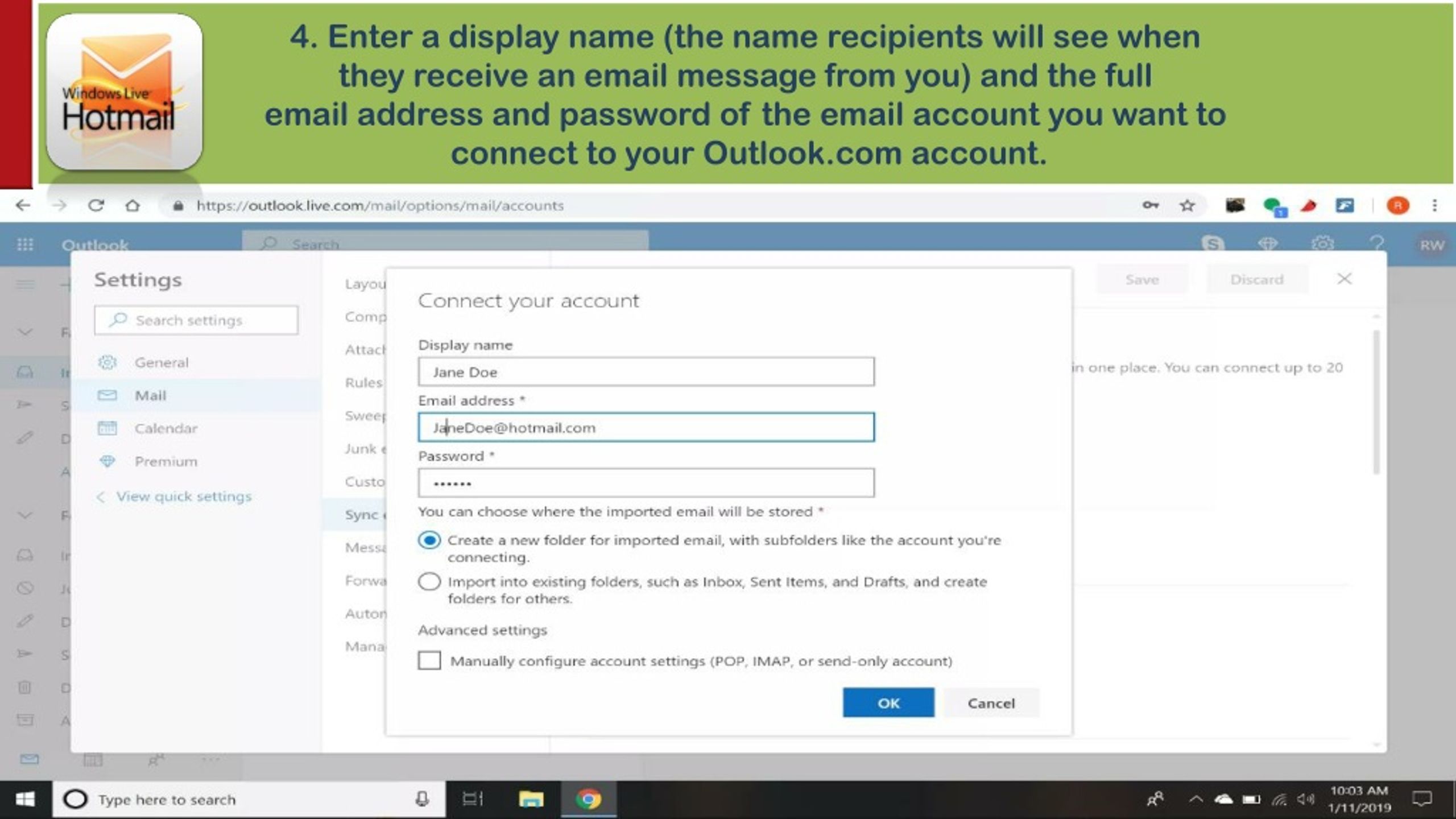Click Cancel in Connect your account
The image size is (1456, 819).
[991, 703]
